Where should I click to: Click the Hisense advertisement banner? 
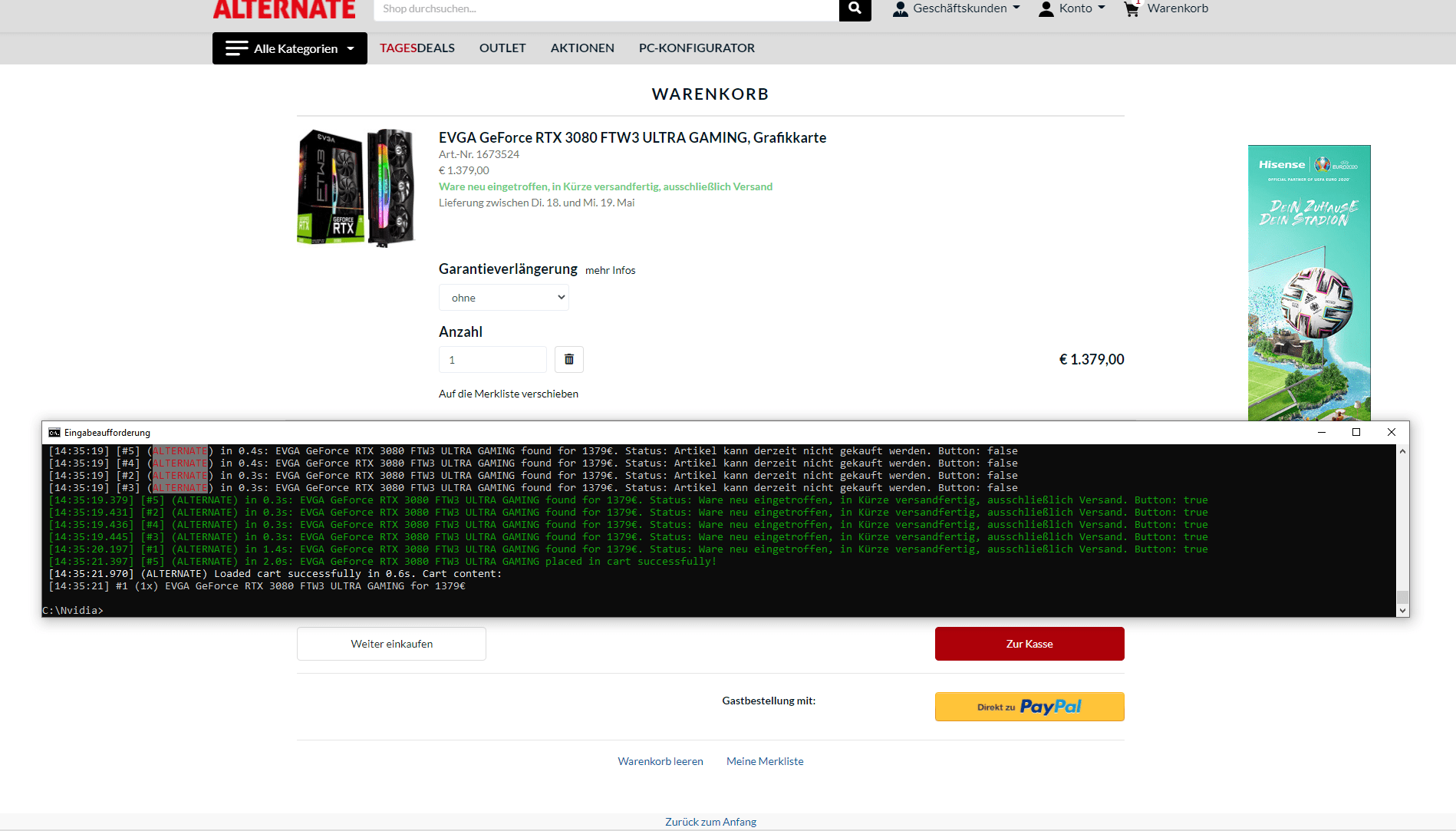1309,282
